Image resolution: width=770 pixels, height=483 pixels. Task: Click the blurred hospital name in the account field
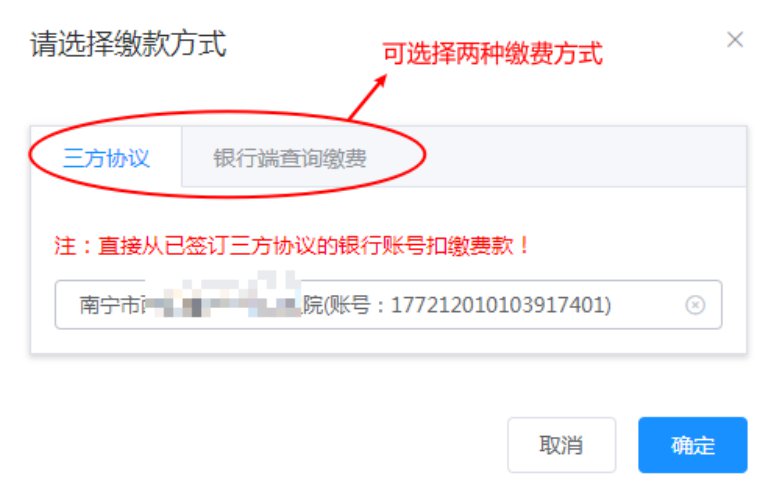(223, 297)
